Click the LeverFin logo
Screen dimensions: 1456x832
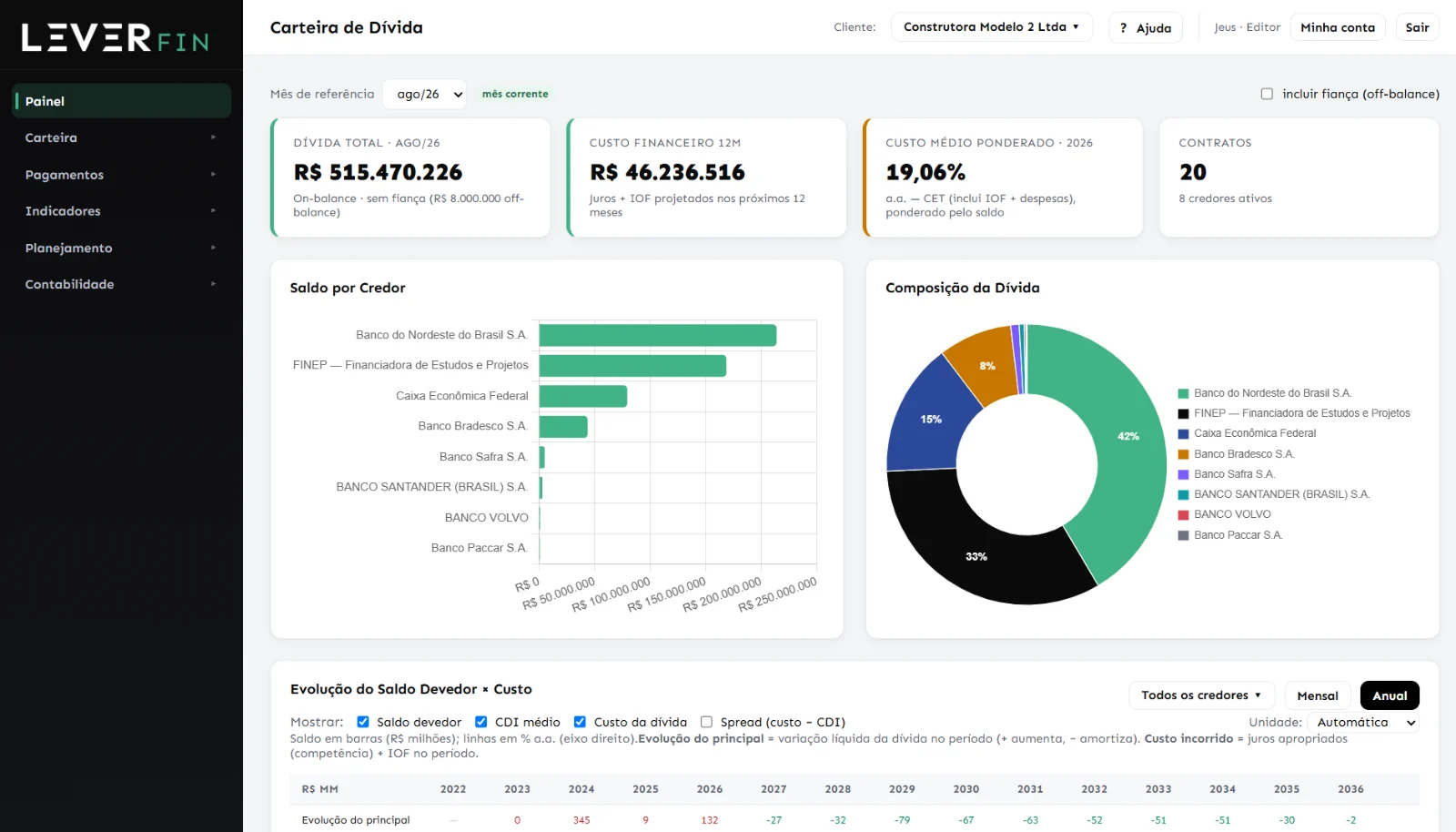coord(116,37)
